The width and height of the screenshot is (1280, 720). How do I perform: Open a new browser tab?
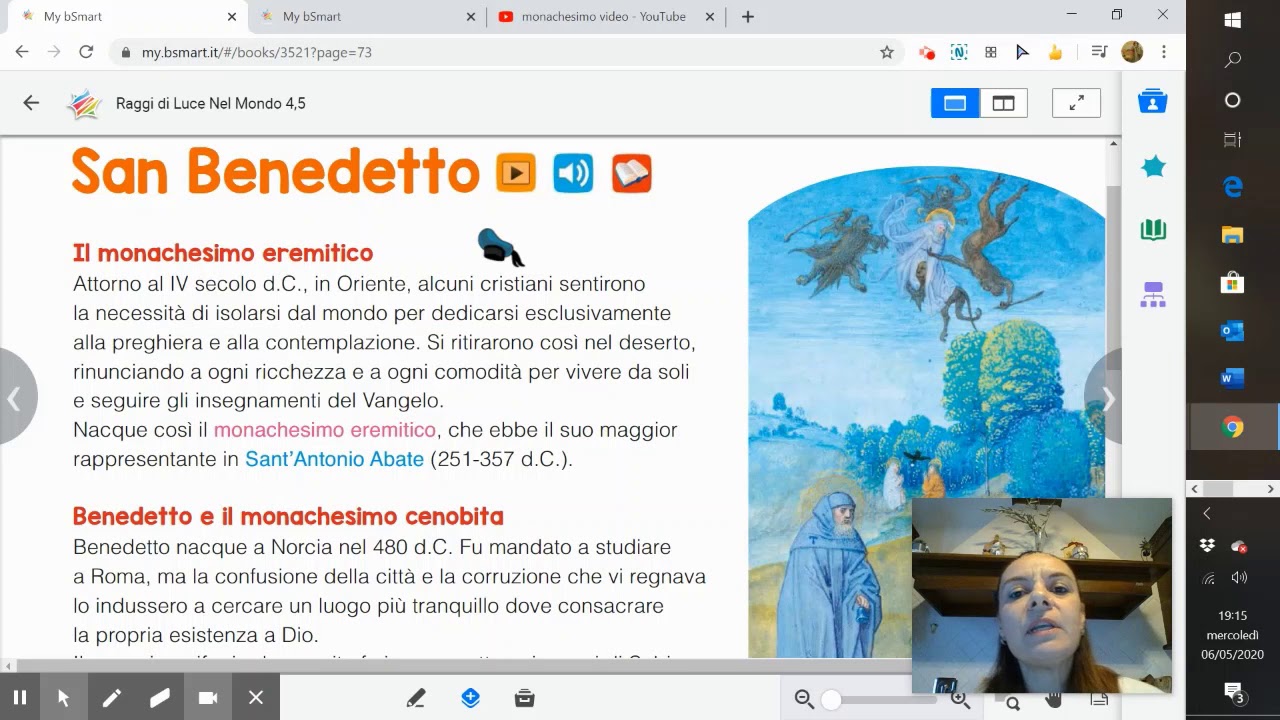coord(748,17)
